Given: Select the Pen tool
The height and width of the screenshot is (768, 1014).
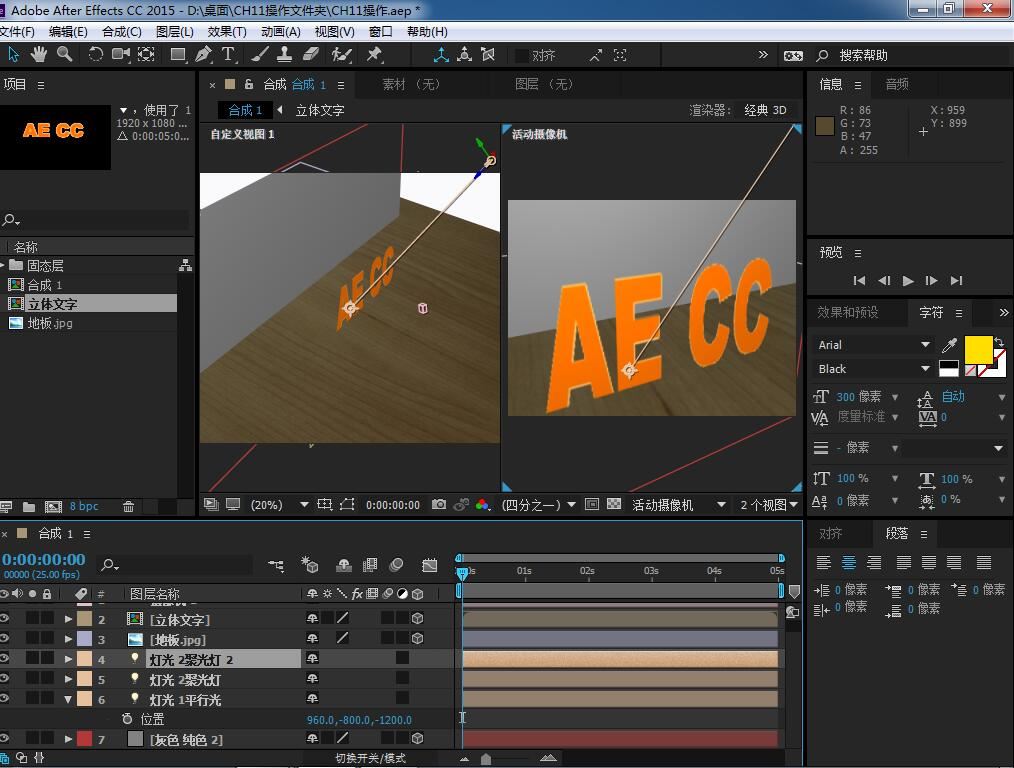Looking at the screenshot, I should tap(203, 54).
